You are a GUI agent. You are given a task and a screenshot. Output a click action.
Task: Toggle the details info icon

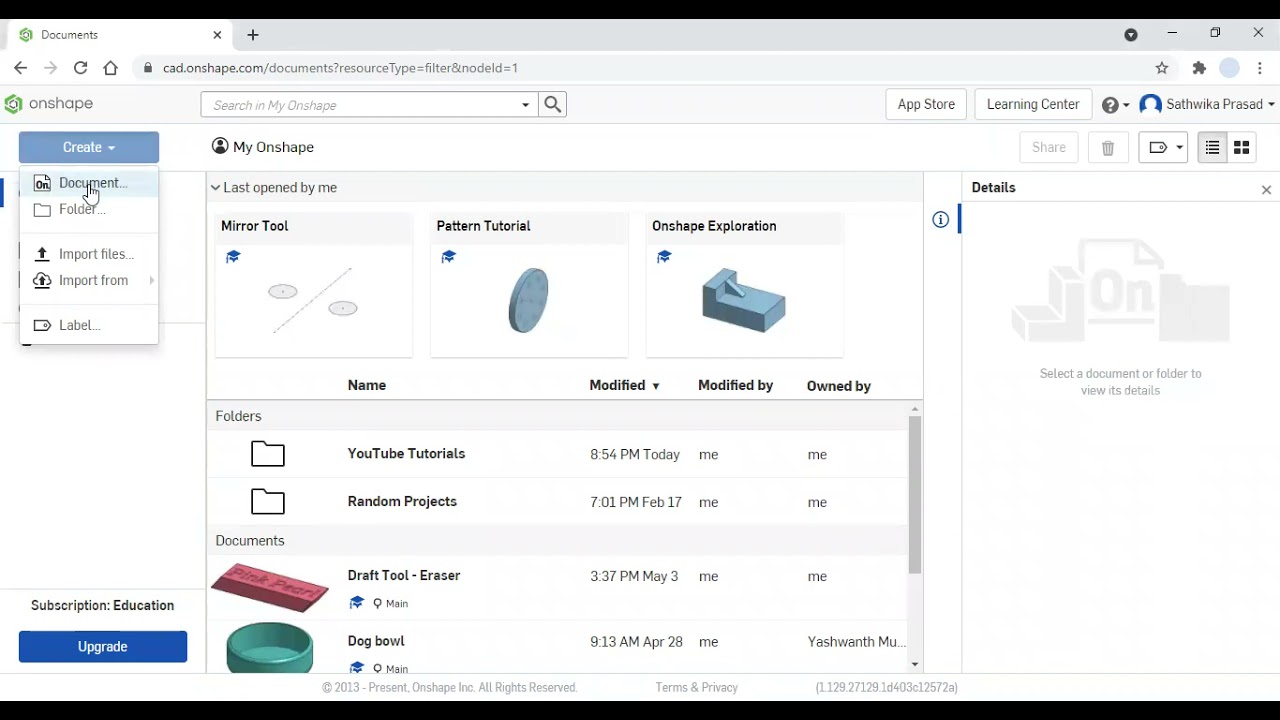click(940, 220)
